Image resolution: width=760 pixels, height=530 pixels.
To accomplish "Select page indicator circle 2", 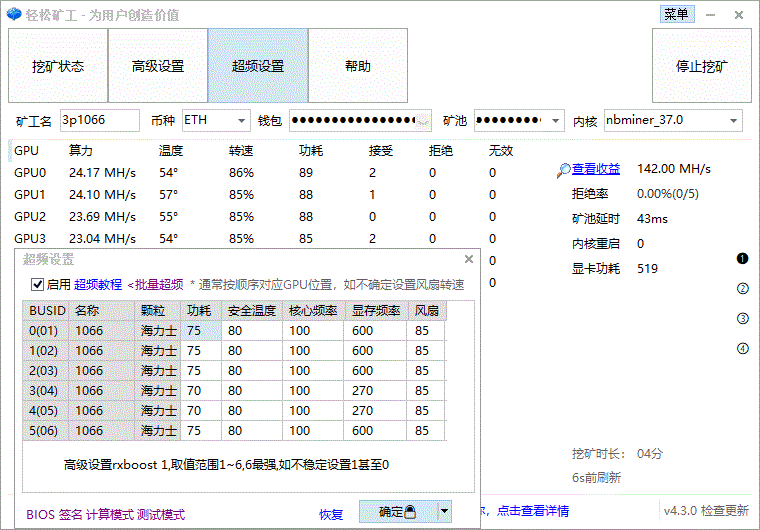I will 742,289.
